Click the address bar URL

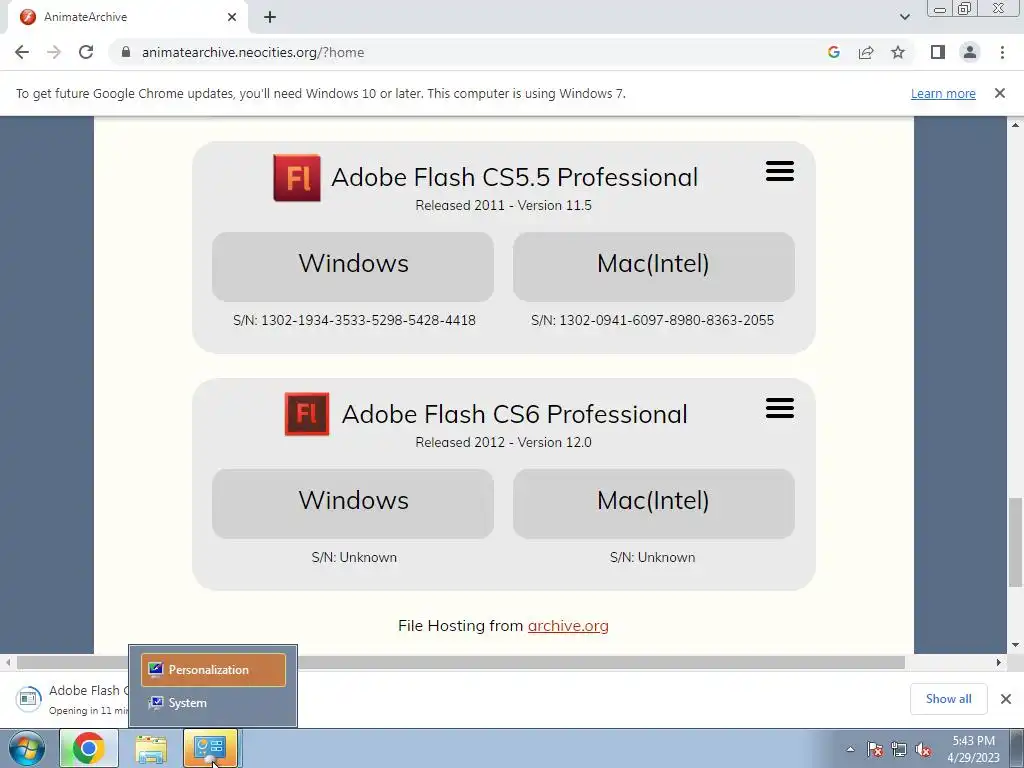(253, 52)
